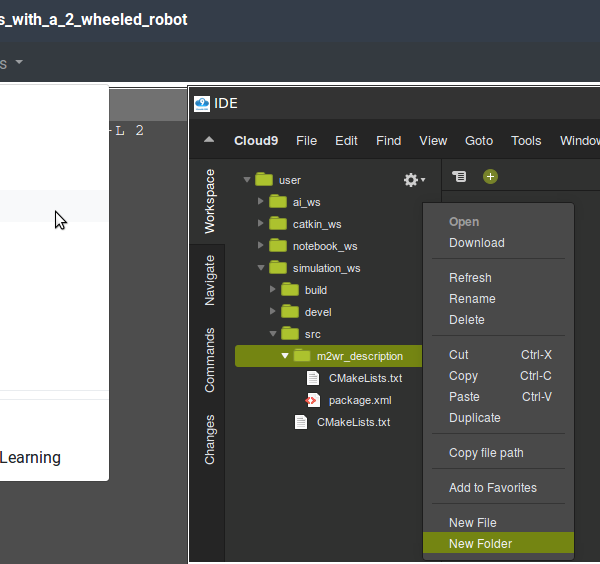600x564 pixels.
Task: Select the m2wr_description tree row
Action: [x=329, y=356]
